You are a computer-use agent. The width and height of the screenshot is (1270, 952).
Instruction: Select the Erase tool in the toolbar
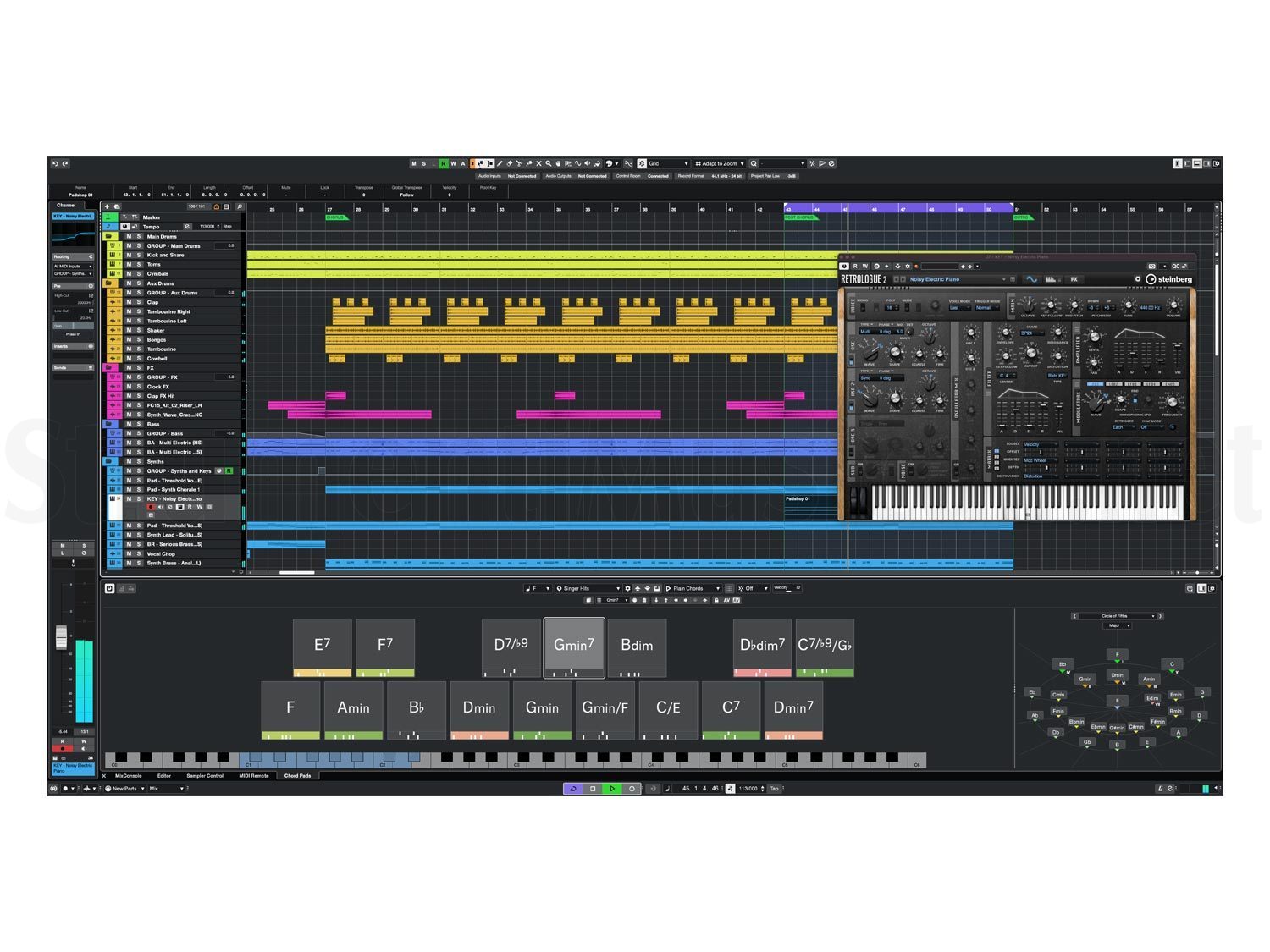pyautogui.click(x=509, y=163)
